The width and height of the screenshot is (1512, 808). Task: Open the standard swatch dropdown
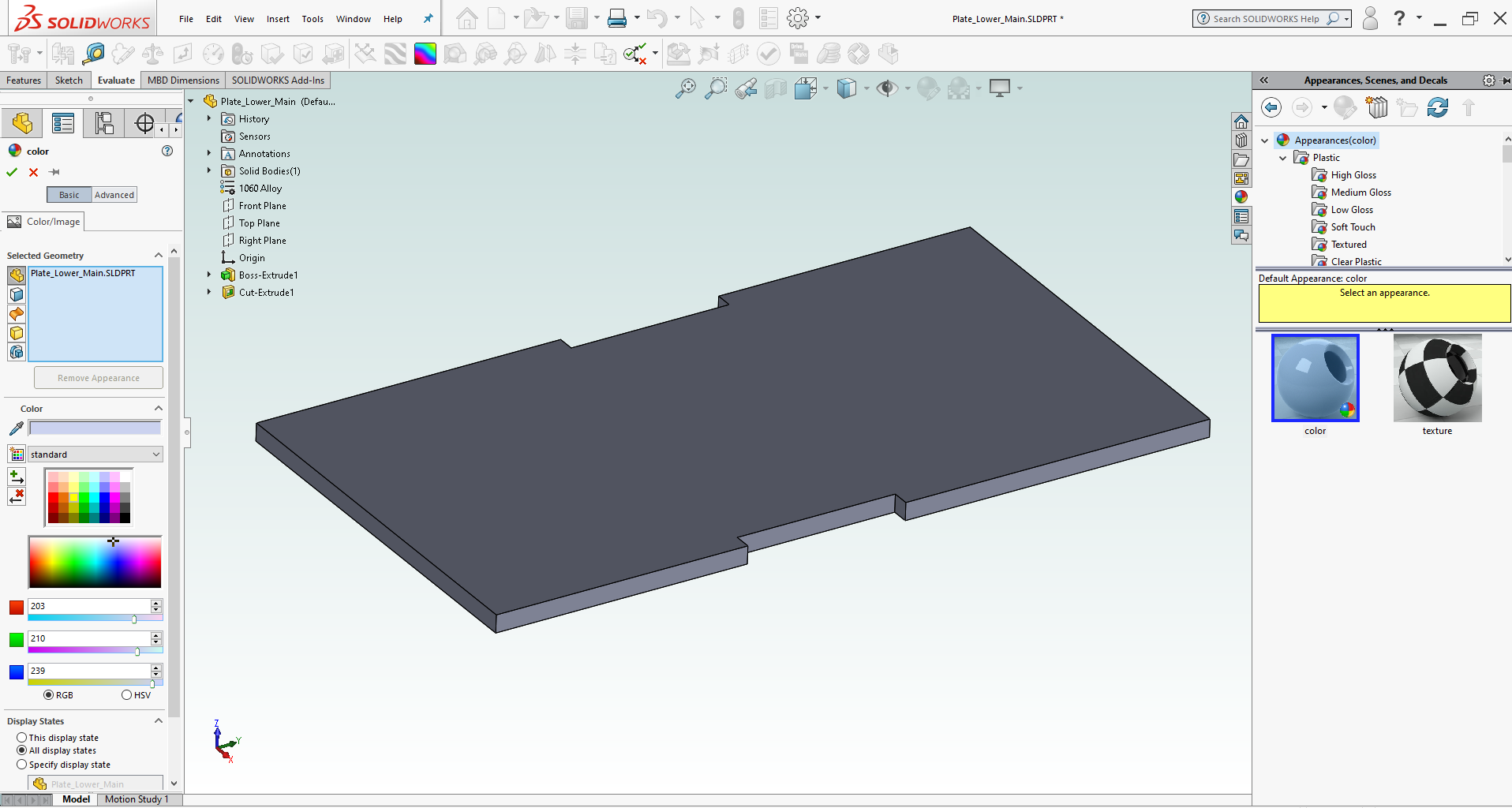pyautogui.click(x=95, y=454)
